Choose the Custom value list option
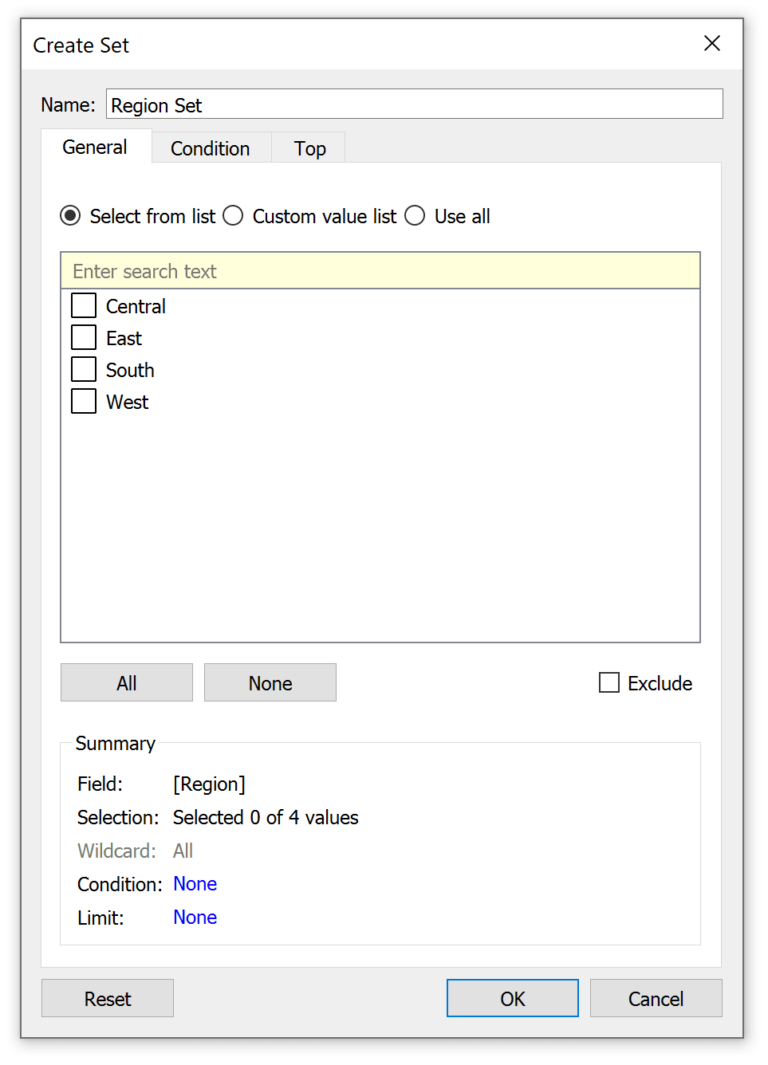768x1065 pixels. tap(233, 215)
